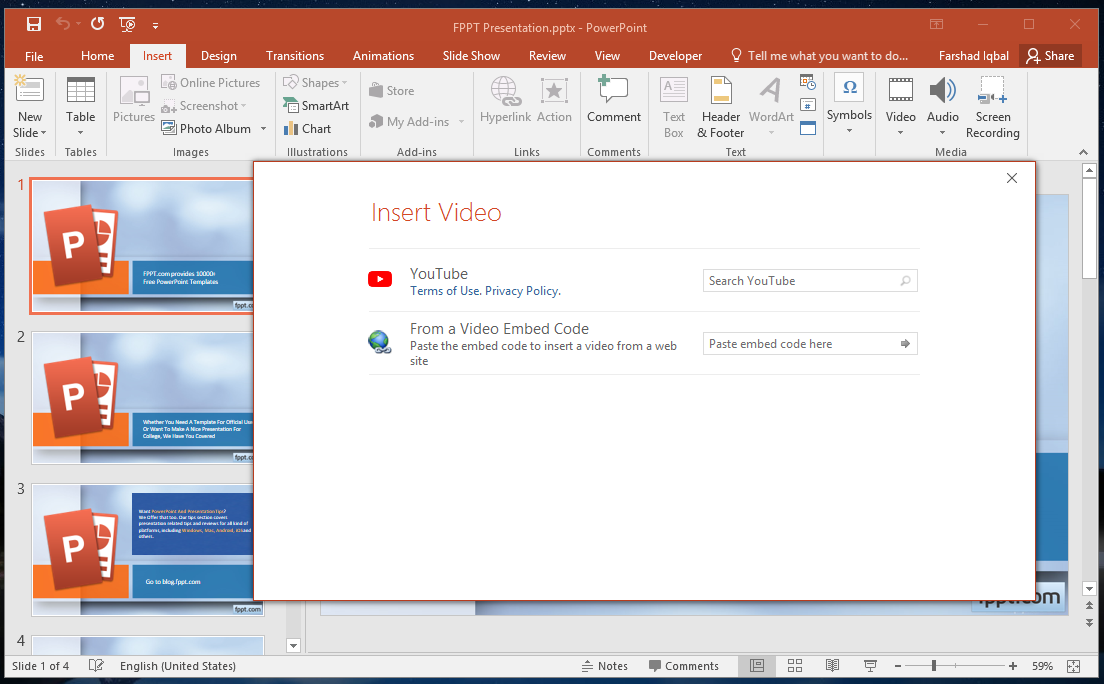Expand the Table dropdown
The height and width of the screenshot is (684, 1104).
click(x=81, y=132)
